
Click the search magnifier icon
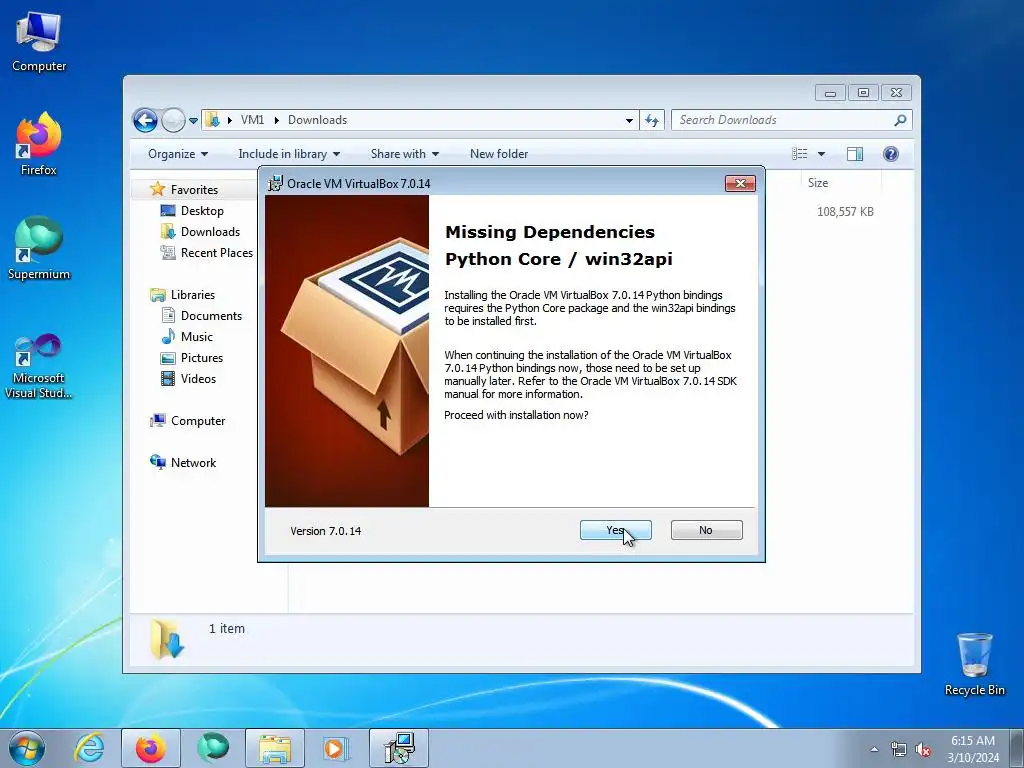coord(901,120)
